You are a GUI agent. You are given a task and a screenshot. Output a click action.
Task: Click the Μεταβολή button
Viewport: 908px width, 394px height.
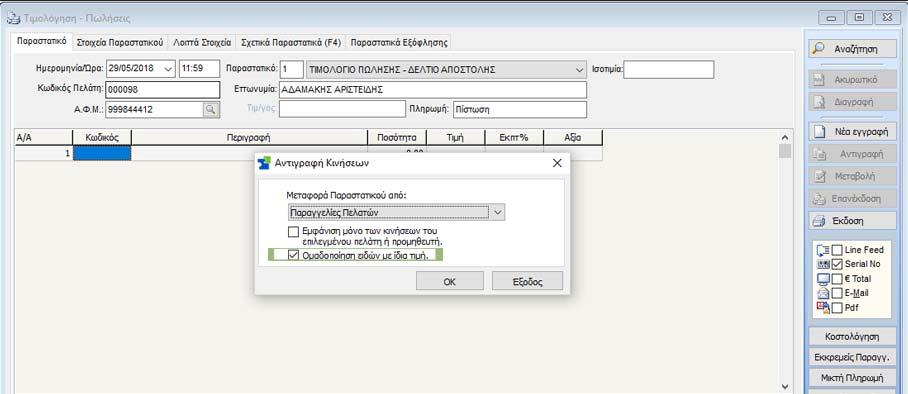click(852, 176)
